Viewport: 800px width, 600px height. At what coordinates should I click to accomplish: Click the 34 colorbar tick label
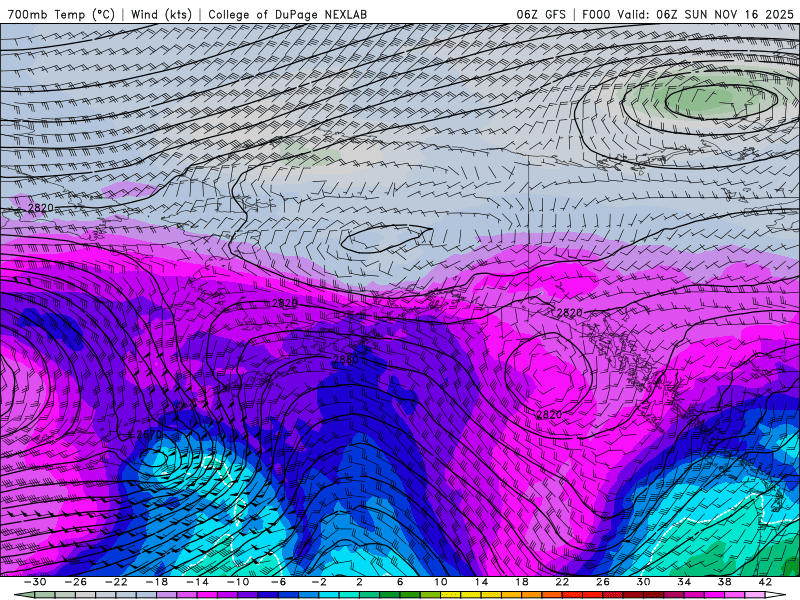tap(684, 582)
